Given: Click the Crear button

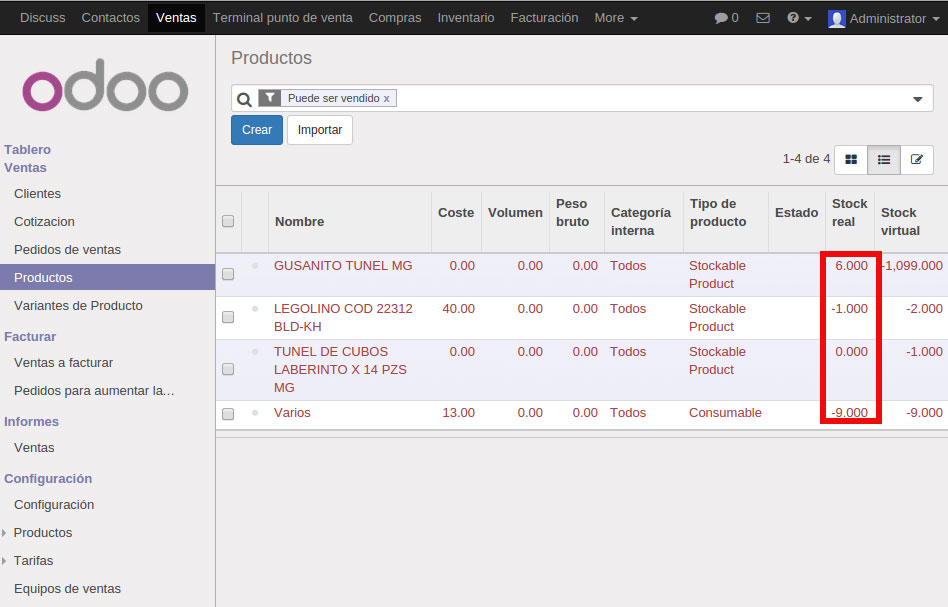Looking at the screenshot, I should coord(257,130).
